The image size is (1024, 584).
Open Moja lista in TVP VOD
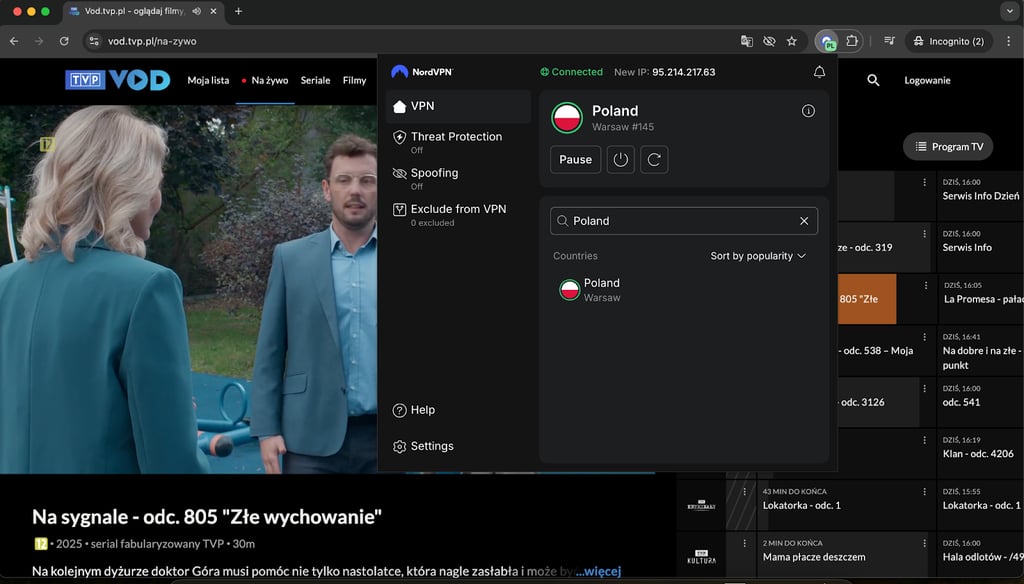[x=208, y=80]
